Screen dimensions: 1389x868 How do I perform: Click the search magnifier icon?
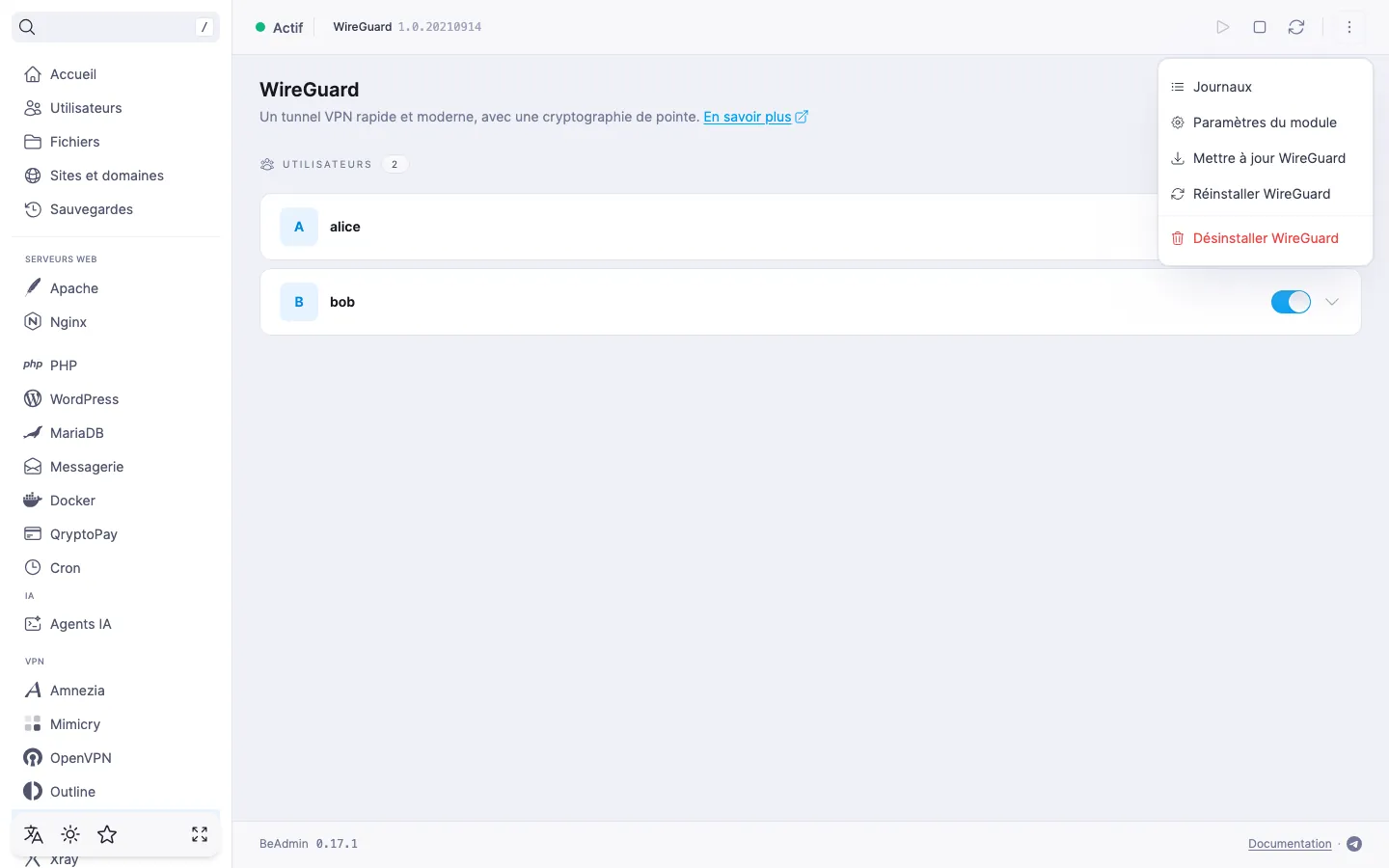(27, 27)
